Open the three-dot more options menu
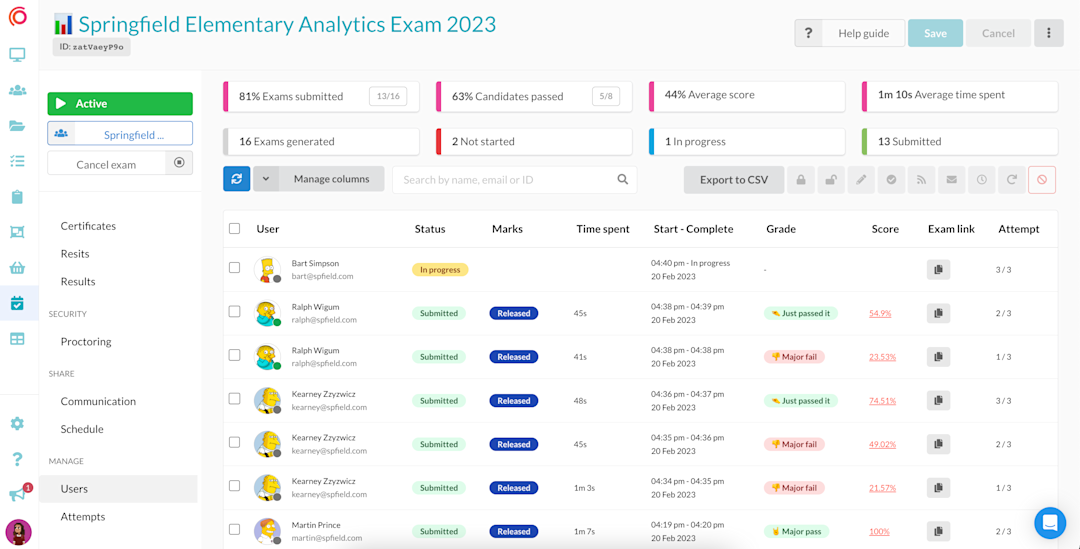The height and width of the screenshot is (549, 1080). coord(1048,33)
